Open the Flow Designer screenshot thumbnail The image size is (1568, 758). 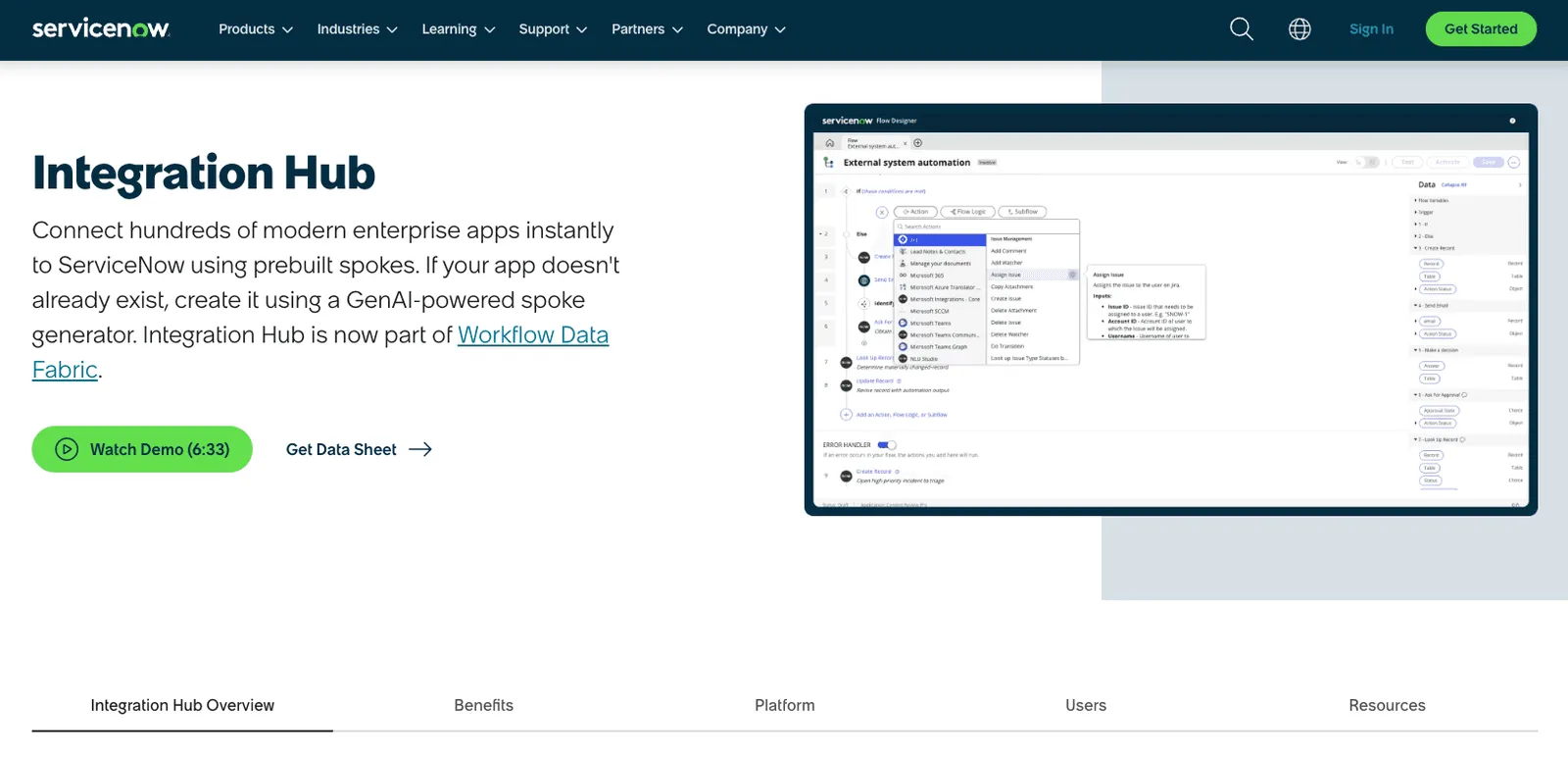pyautogui.click(x=1171, y=310)
